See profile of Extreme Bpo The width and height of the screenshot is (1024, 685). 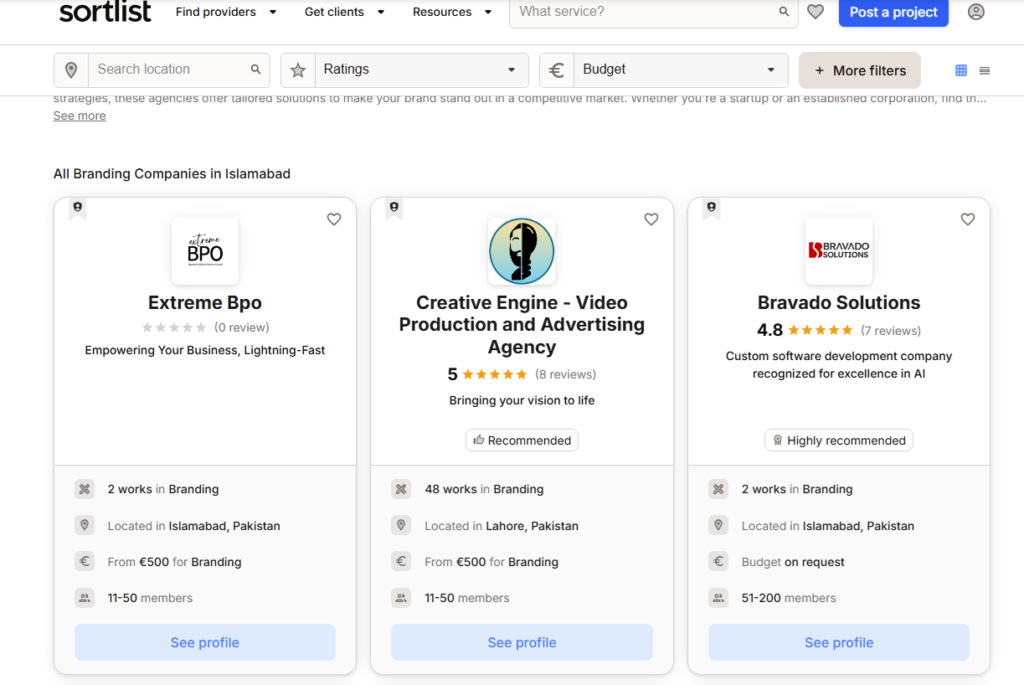tap(205, 642)
